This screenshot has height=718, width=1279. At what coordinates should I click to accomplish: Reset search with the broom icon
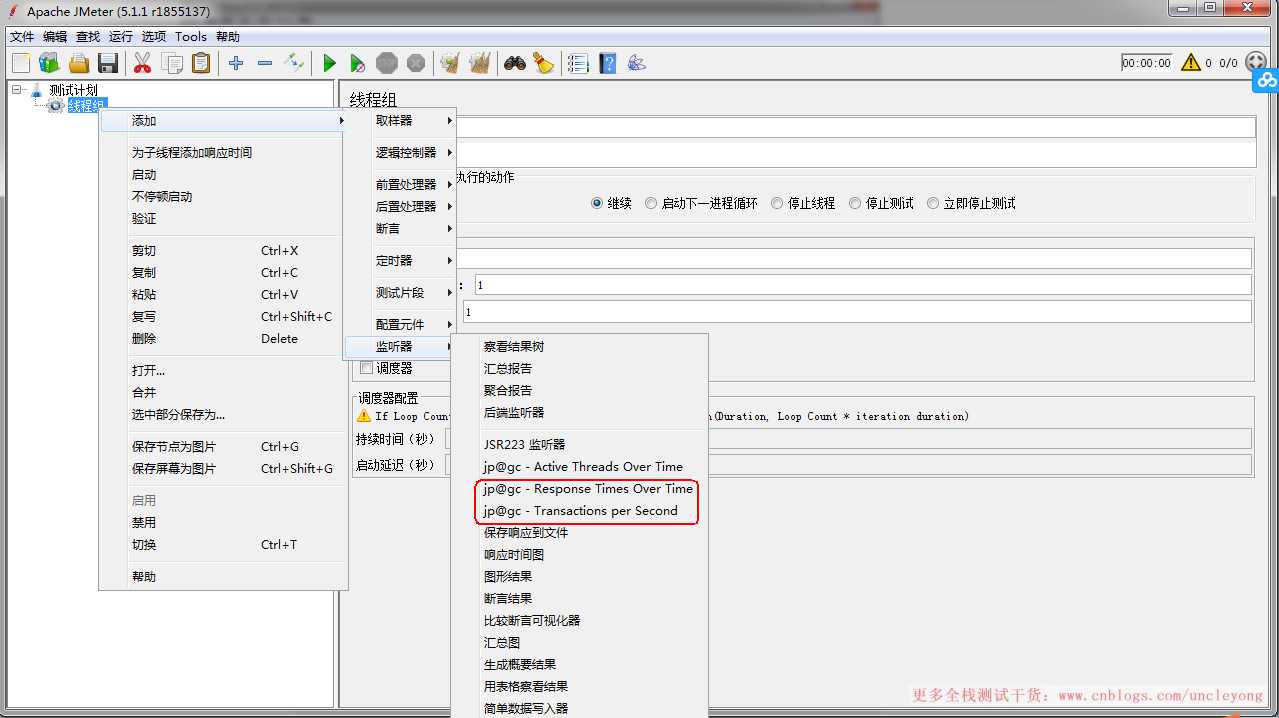pyautogui.click(x=544, y=63)
